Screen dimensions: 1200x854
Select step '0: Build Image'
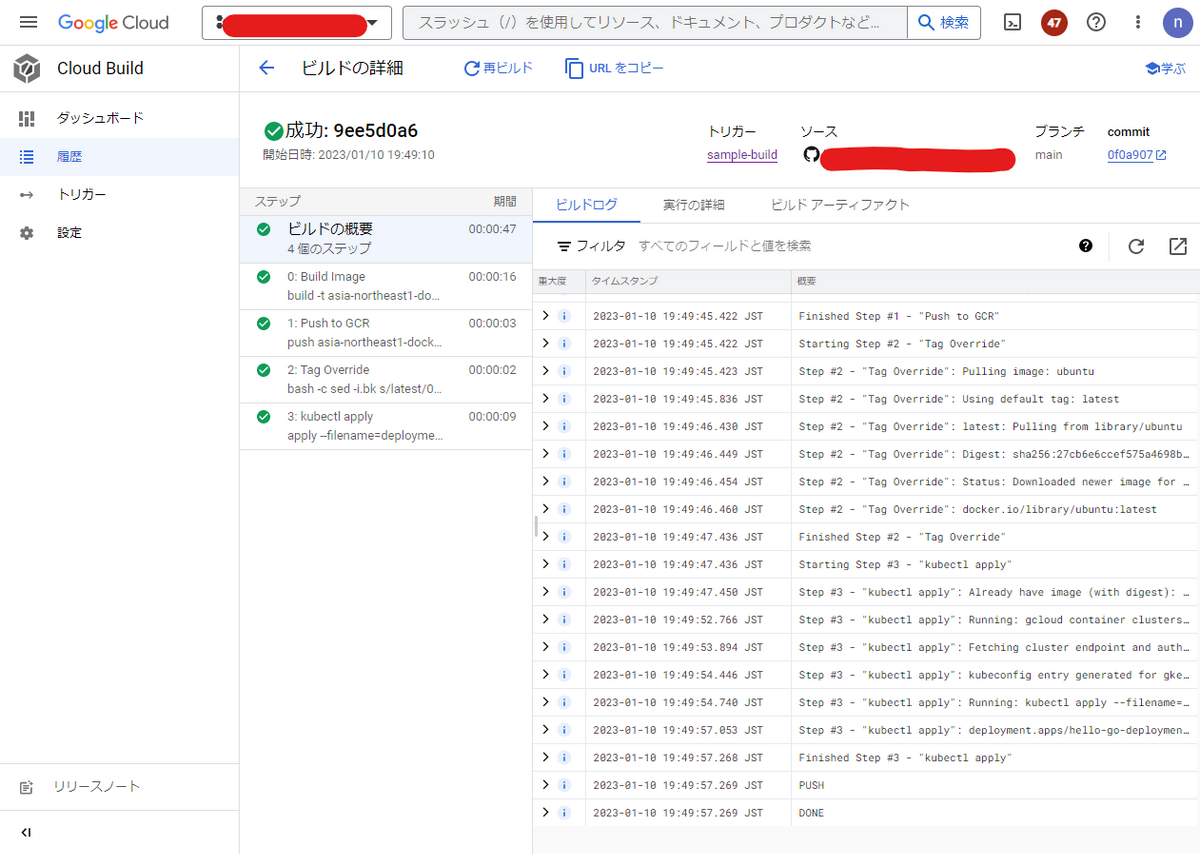(x=386, y=286)
